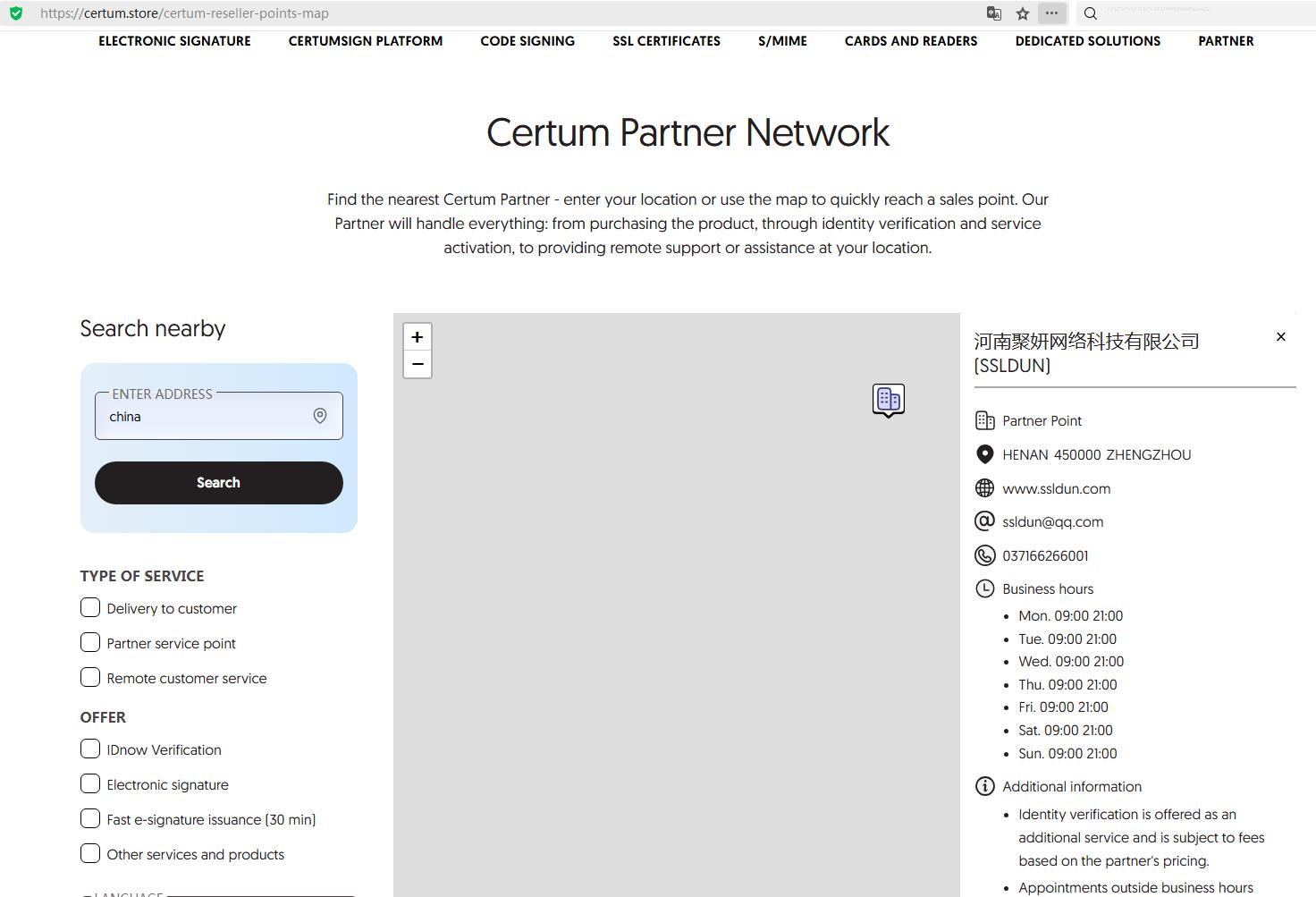Image resolution: width=1316 pixels, height=897 pixels.
Task: Click the Certum Partner Network heading
Action: (x=688, y=132)
